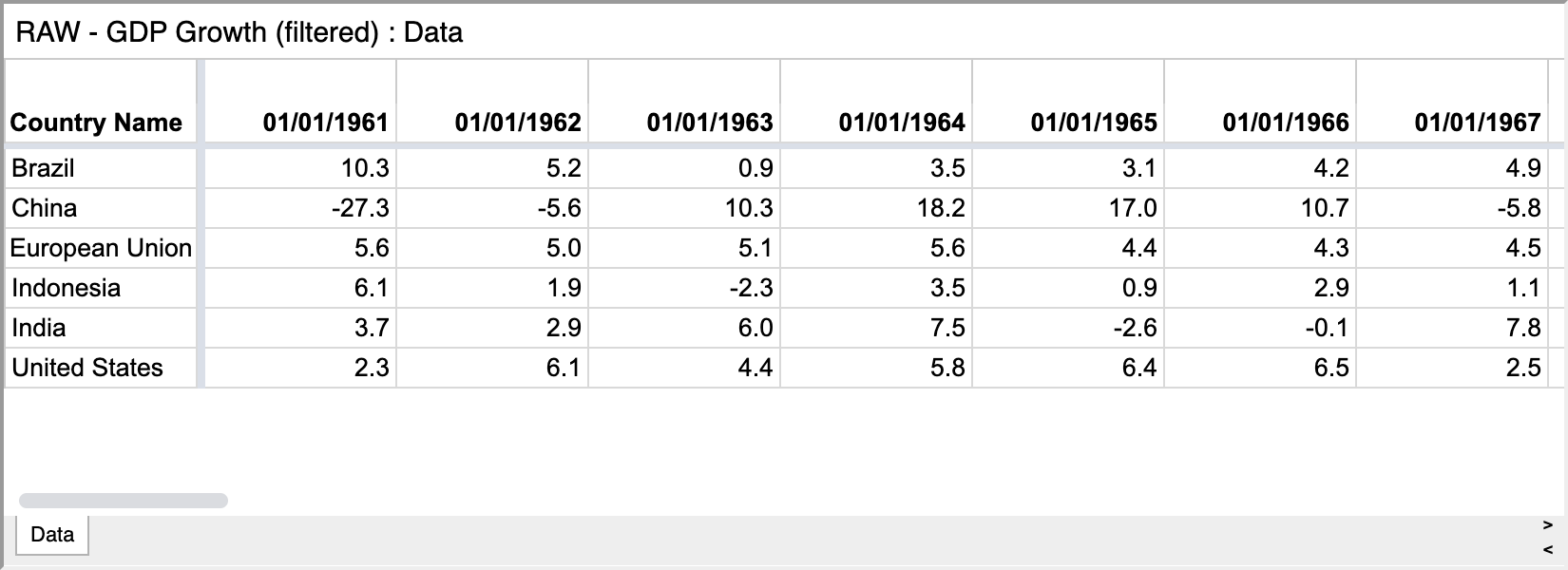
Task: Click the horizontal scrollbar thumb
Action: (124, 501)
